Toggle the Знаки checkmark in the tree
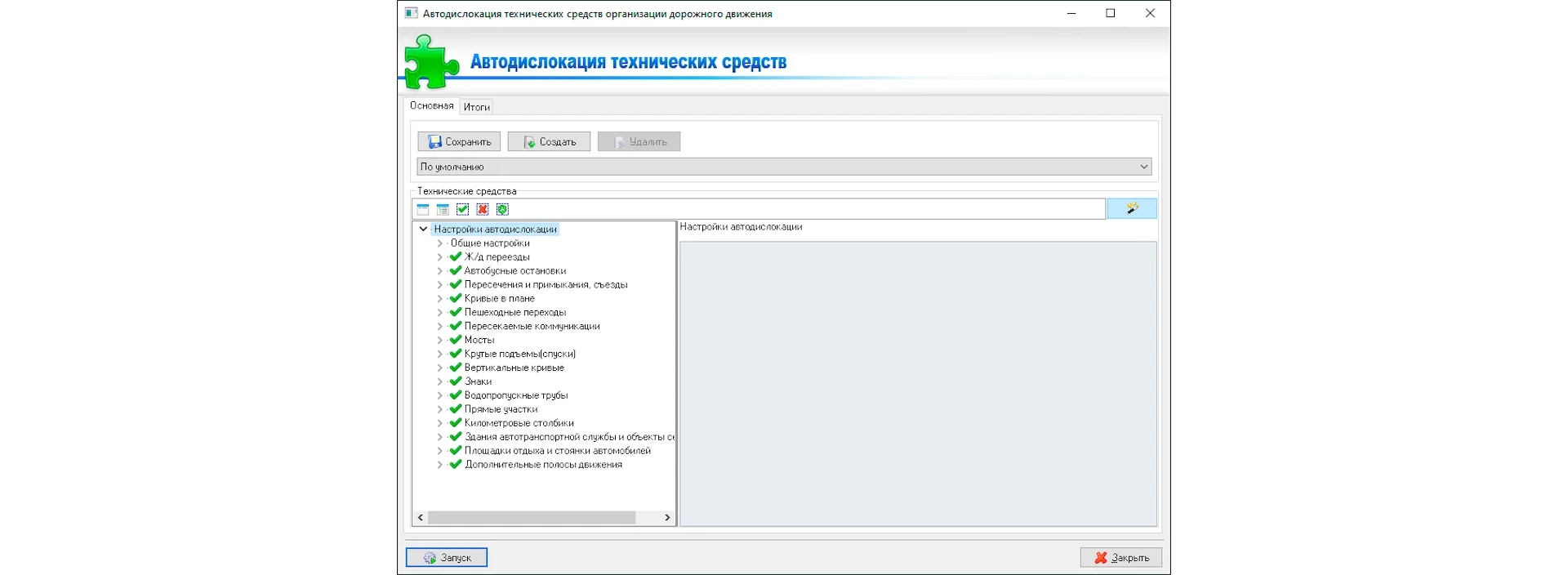This screenshot has width=1568, height=575. [x=456, y=381]
